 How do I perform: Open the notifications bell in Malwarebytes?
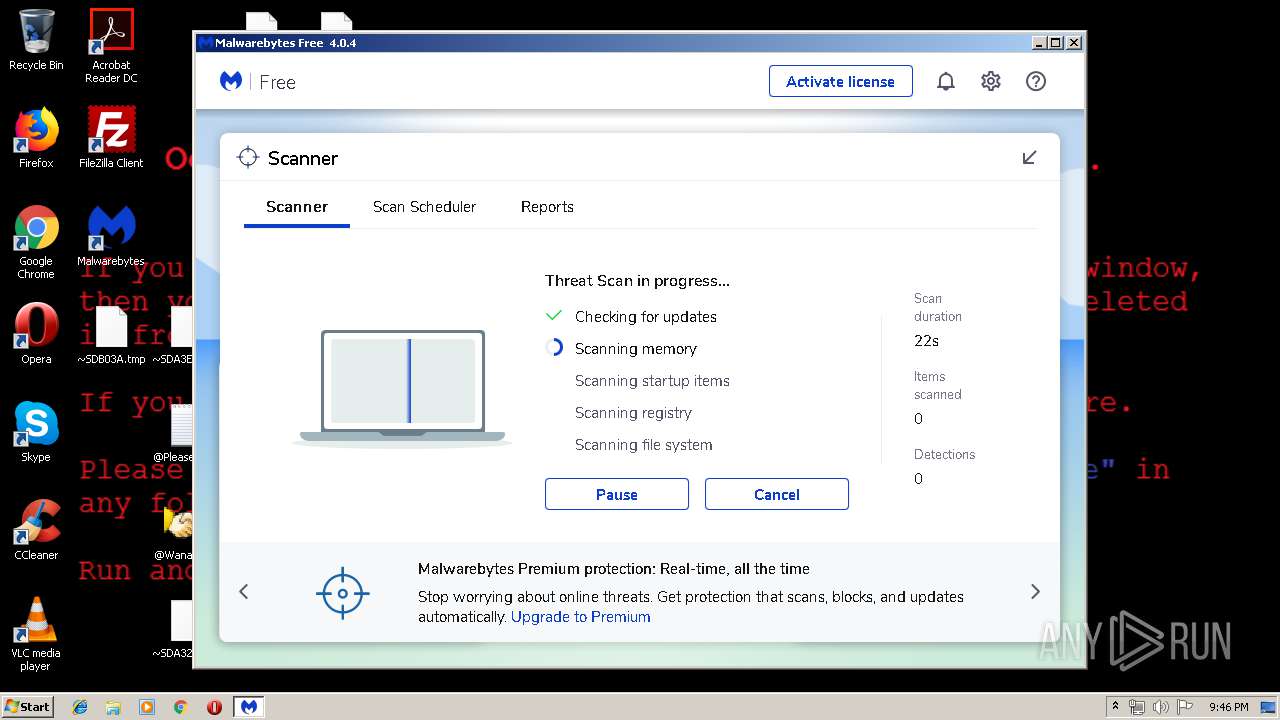[x=945, y=82]
